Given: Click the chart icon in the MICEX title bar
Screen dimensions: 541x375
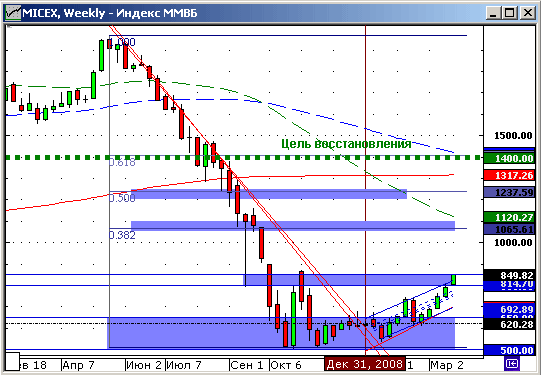Looking at the screenshot, I should click(x=13, y=13).
